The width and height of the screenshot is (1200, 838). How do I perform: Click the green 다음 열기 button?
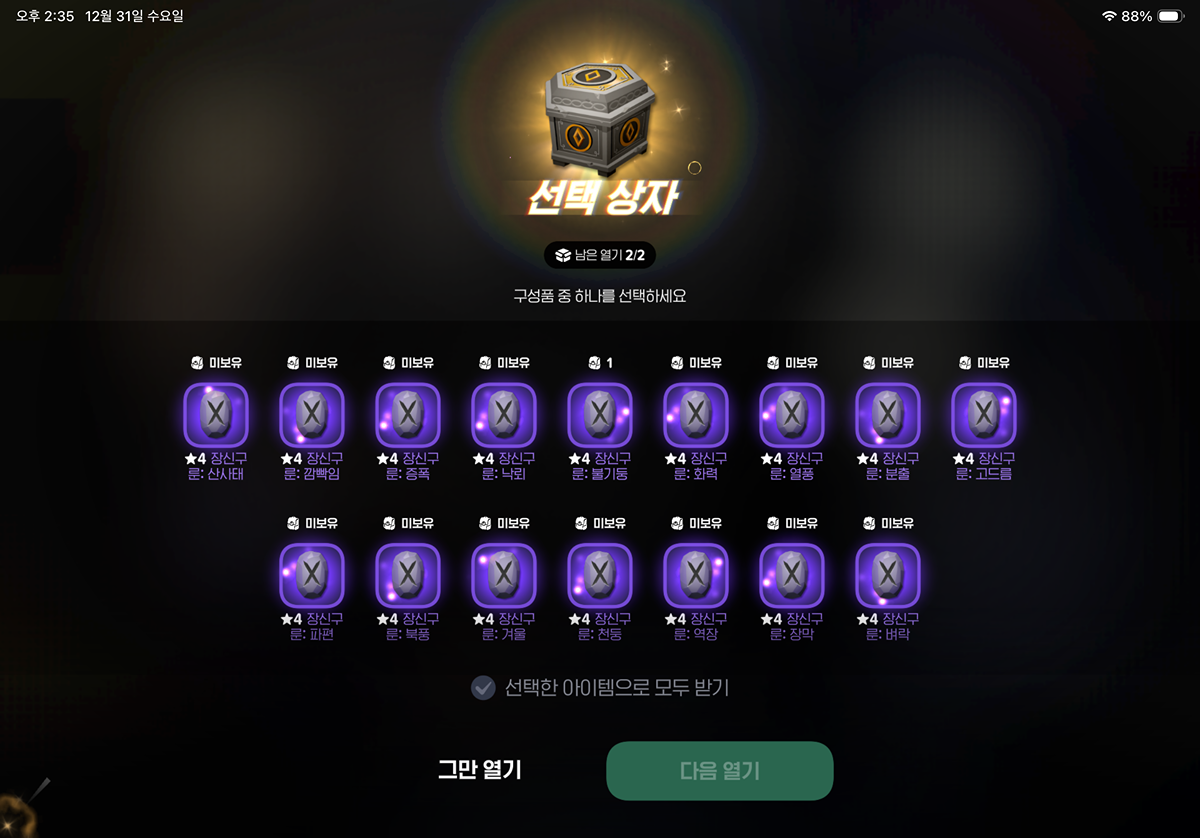pos(720,771)
